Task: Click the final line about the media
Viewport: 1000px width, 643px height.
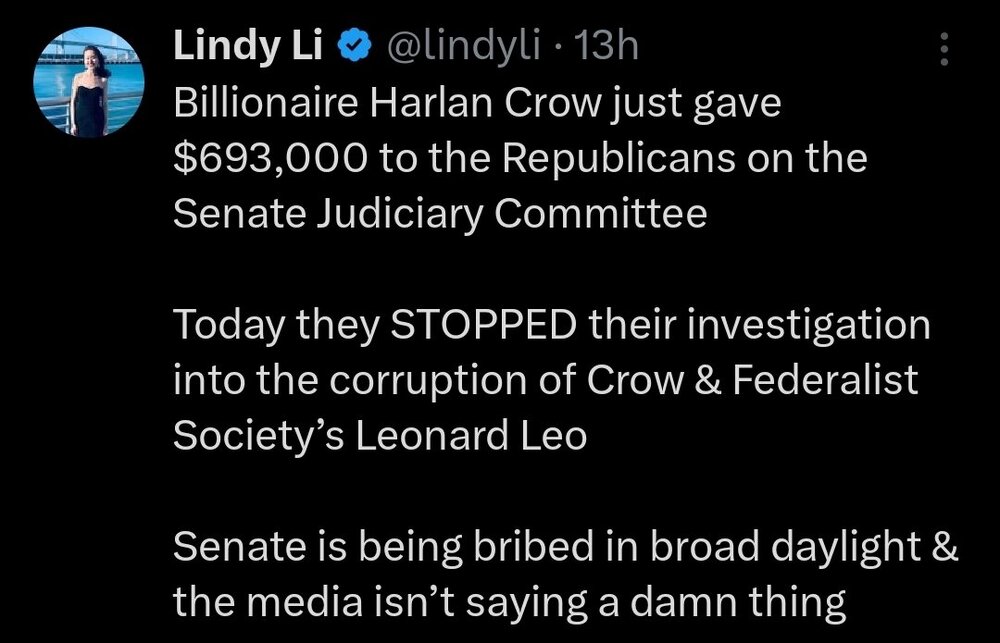Action: point(509,602)
